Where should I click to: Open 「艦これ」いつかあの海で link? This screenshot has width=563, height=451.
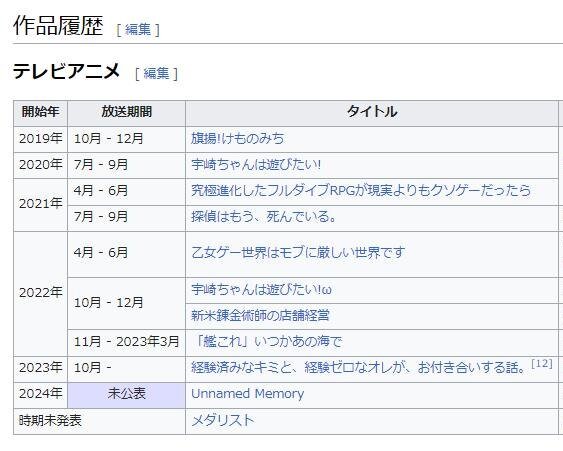267,341
